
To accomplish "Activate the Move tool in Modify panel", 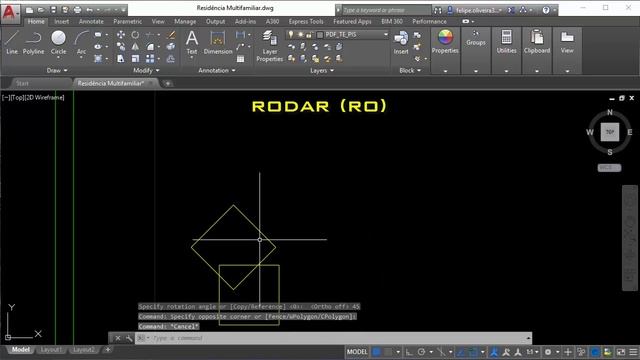I will tap(121, 35).
